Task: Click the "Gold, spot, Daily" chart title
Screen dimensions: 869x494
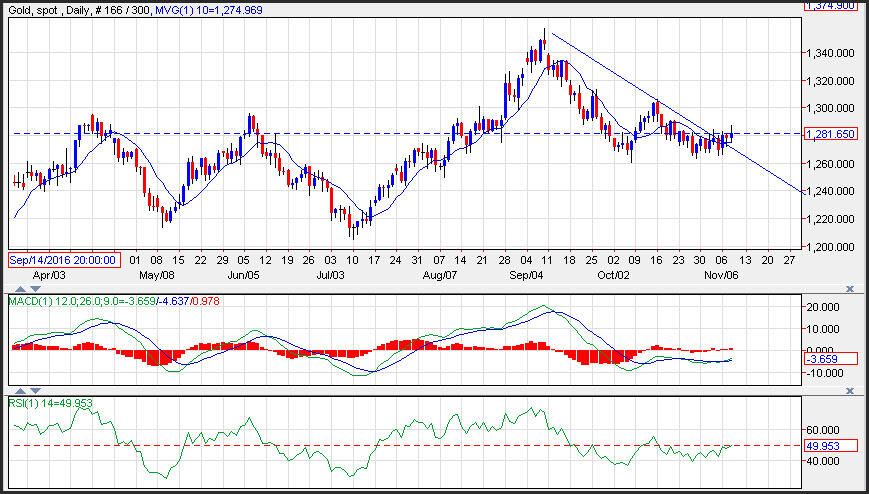Action: 58,8
